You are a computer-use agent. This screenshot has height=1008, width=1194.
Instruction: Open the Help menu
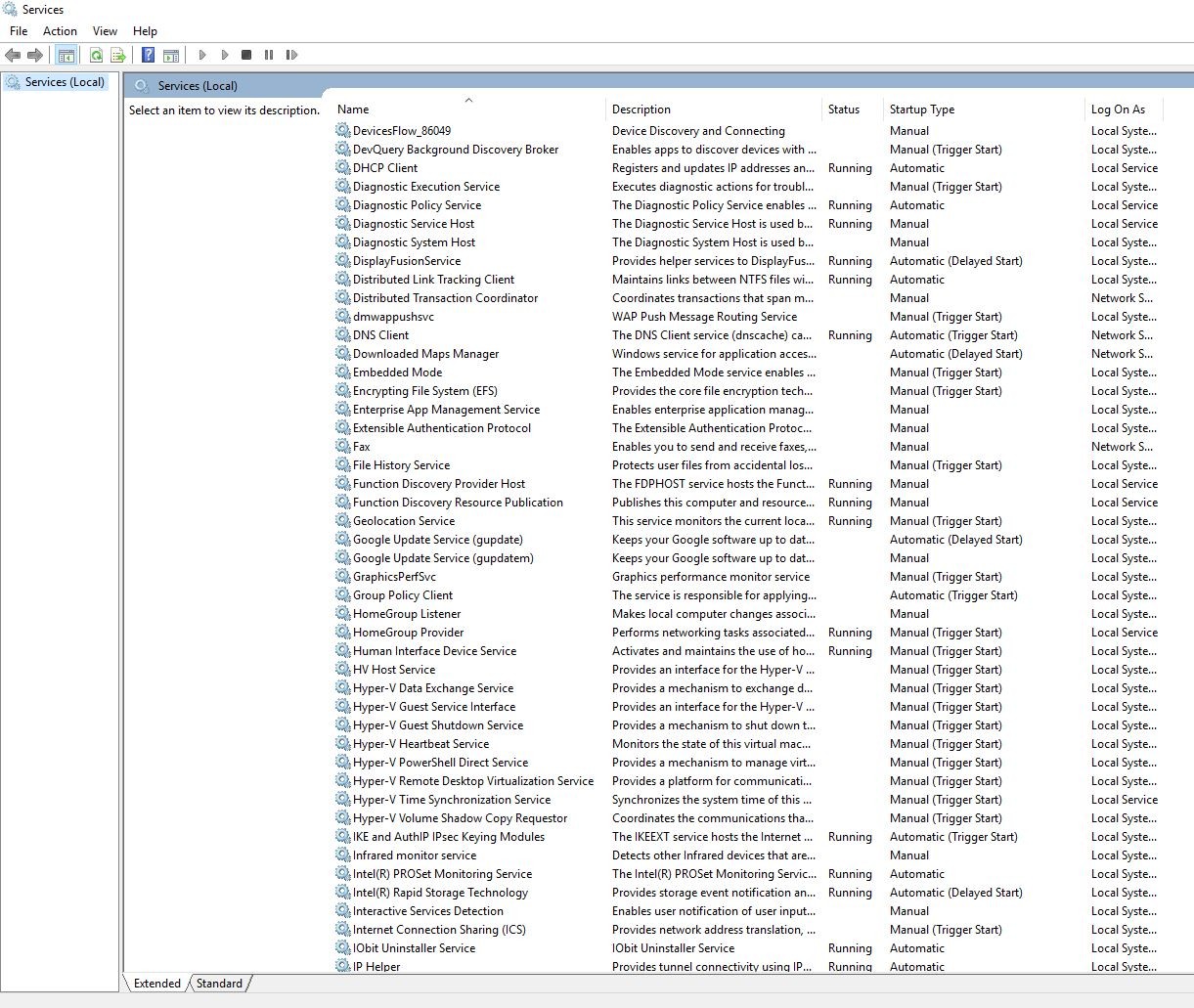click(145, 31)
